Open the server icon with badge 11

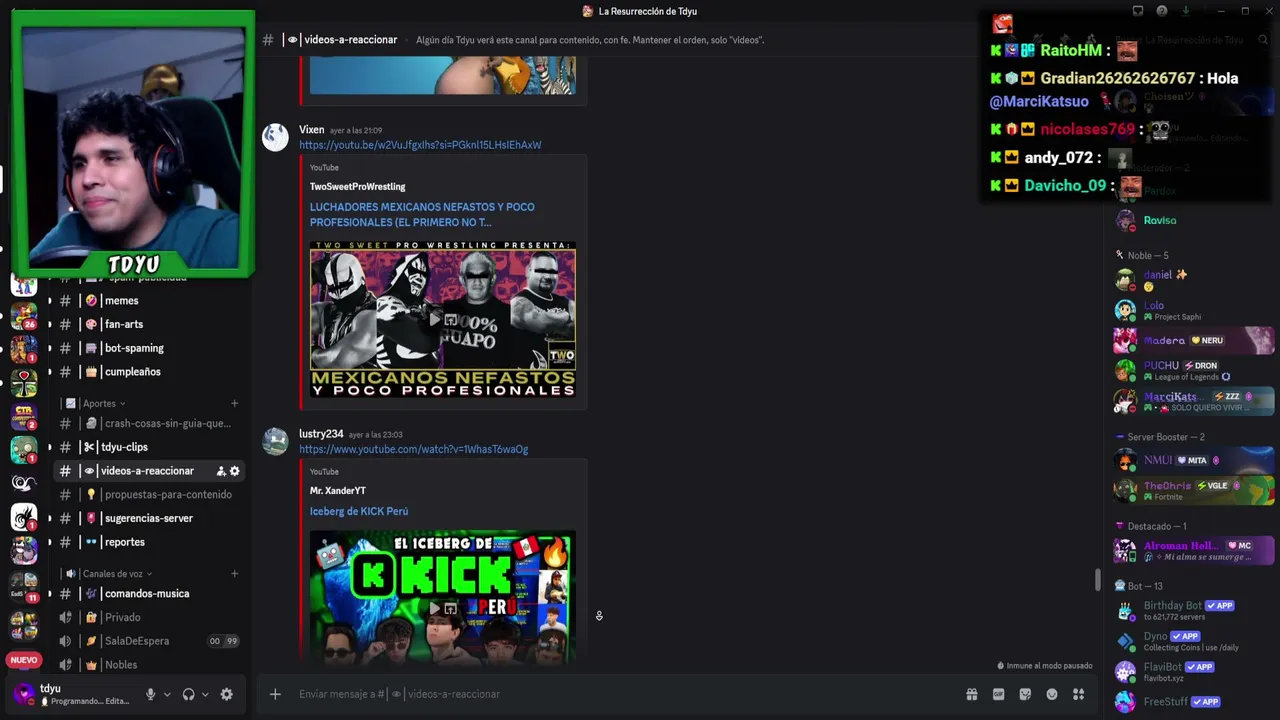(x=24, y=587)
